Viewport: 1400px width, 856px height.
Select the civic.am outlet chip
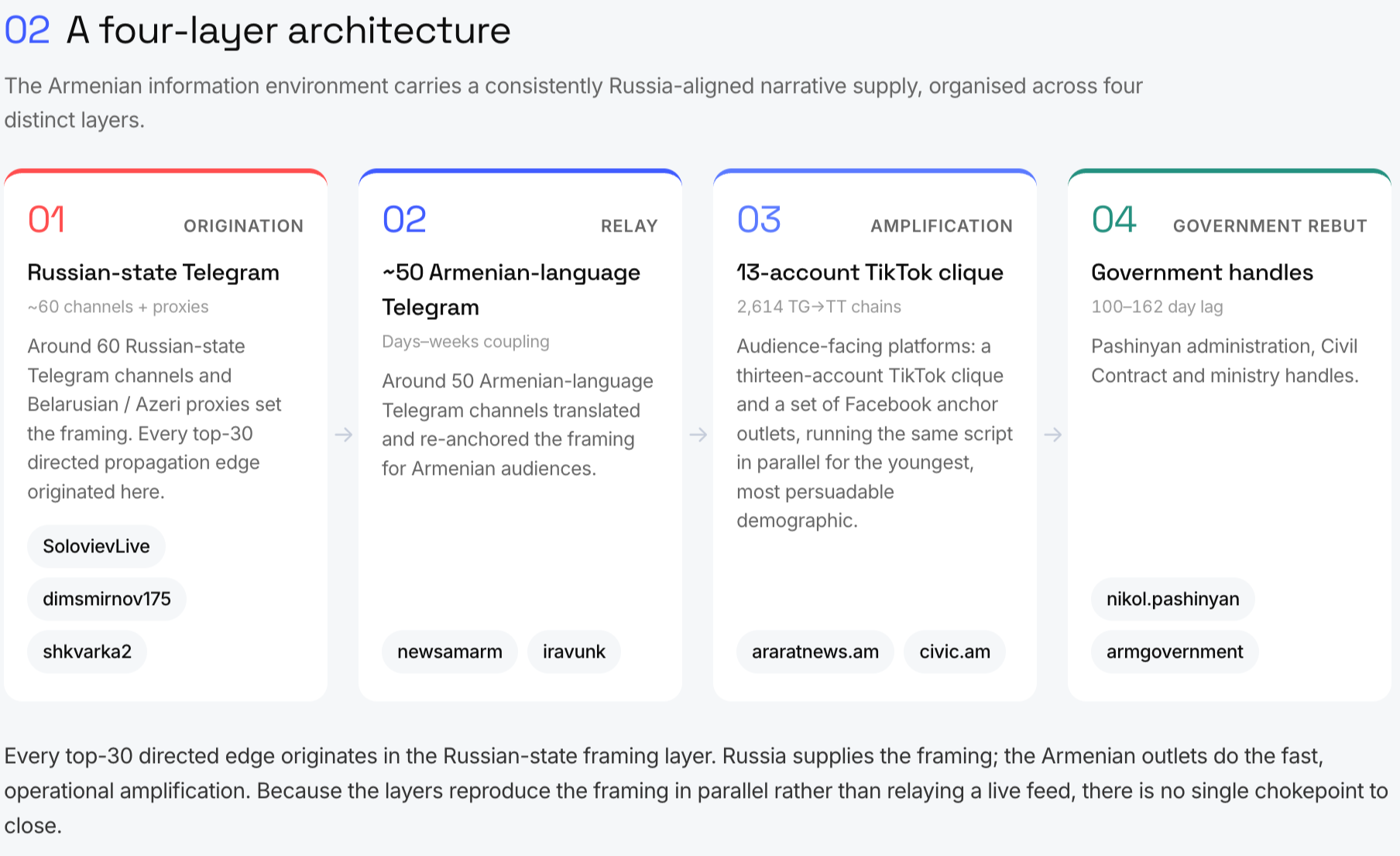pos(955,651)
